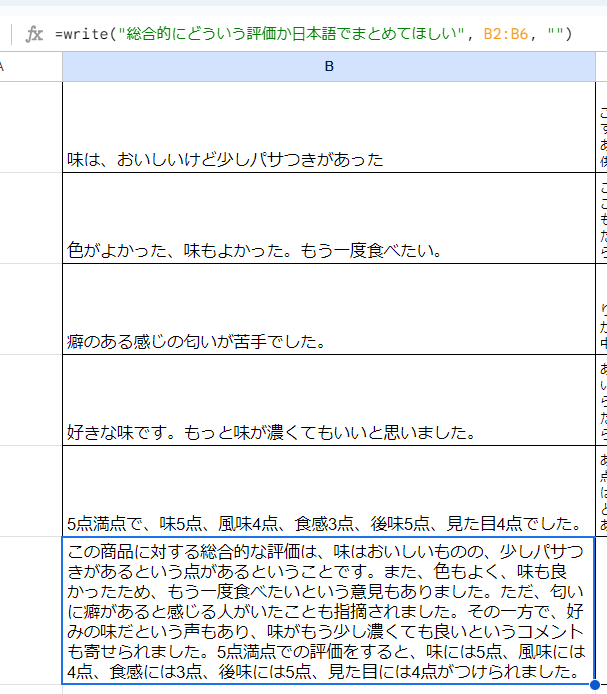Select cell with 5点満点 scores review
The width and height of the screenshot is (607, 694).
pos(328,491)
